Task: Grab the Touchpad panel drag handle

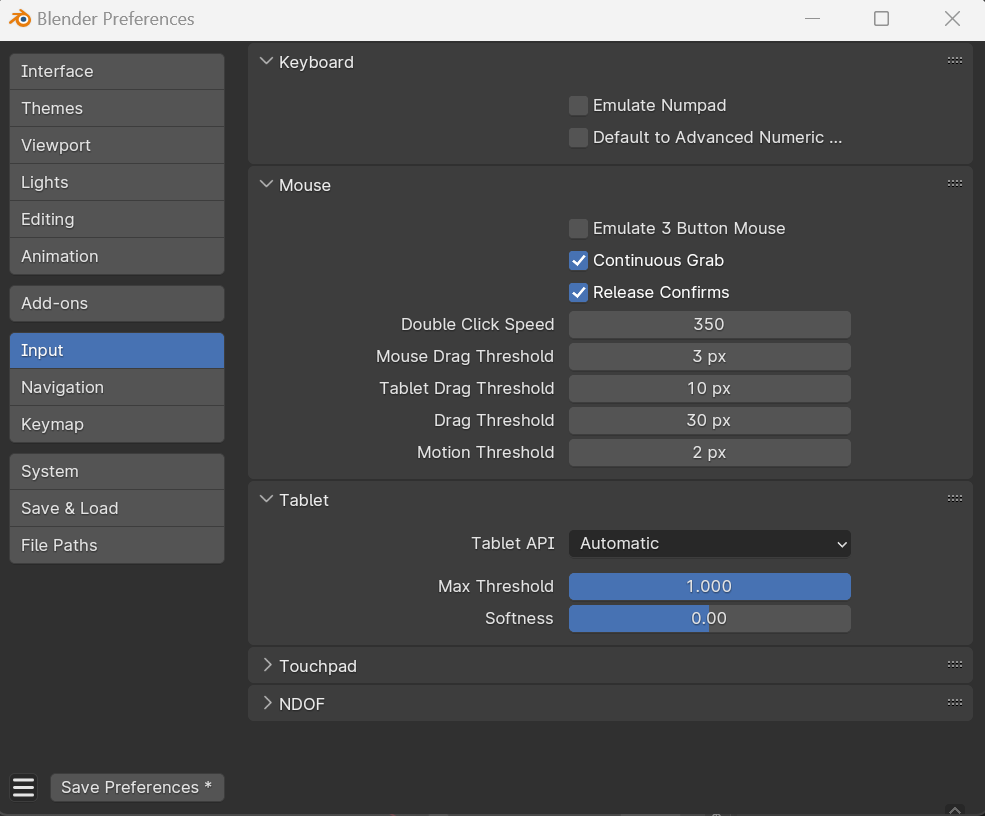Action: tap(955, 665)
